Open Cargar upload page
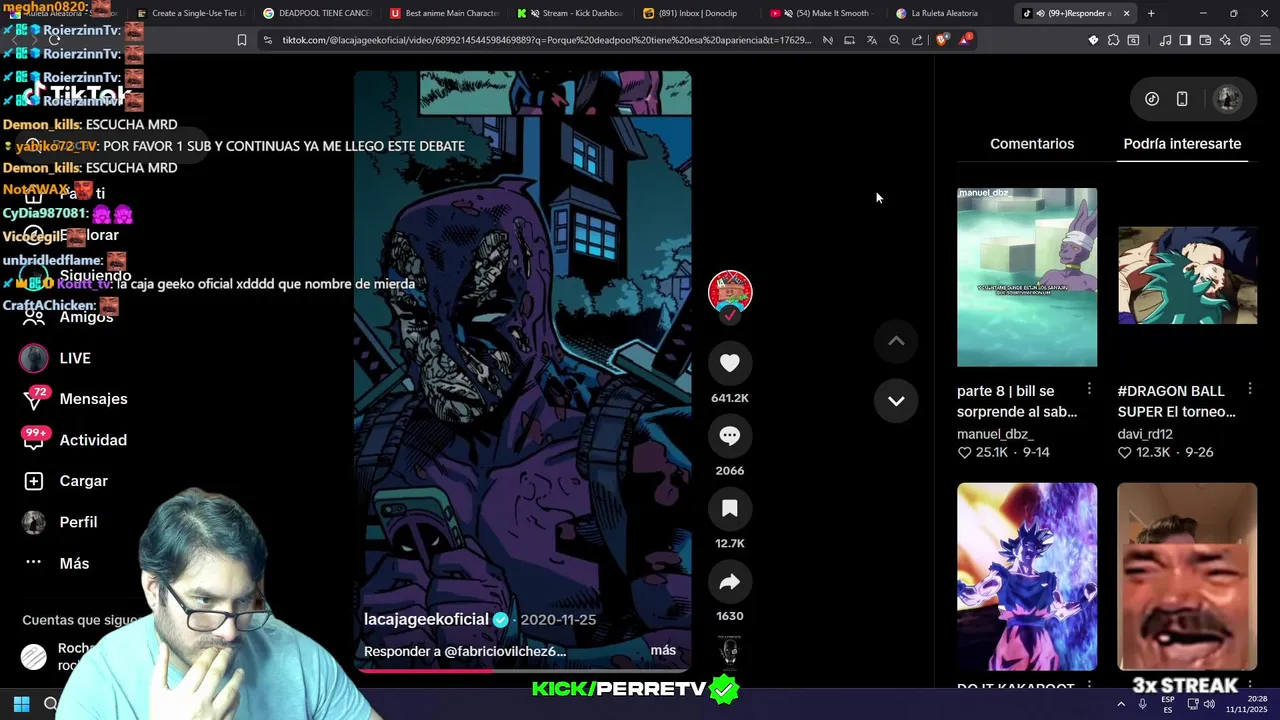The image size is (1280, 720). 83,481
